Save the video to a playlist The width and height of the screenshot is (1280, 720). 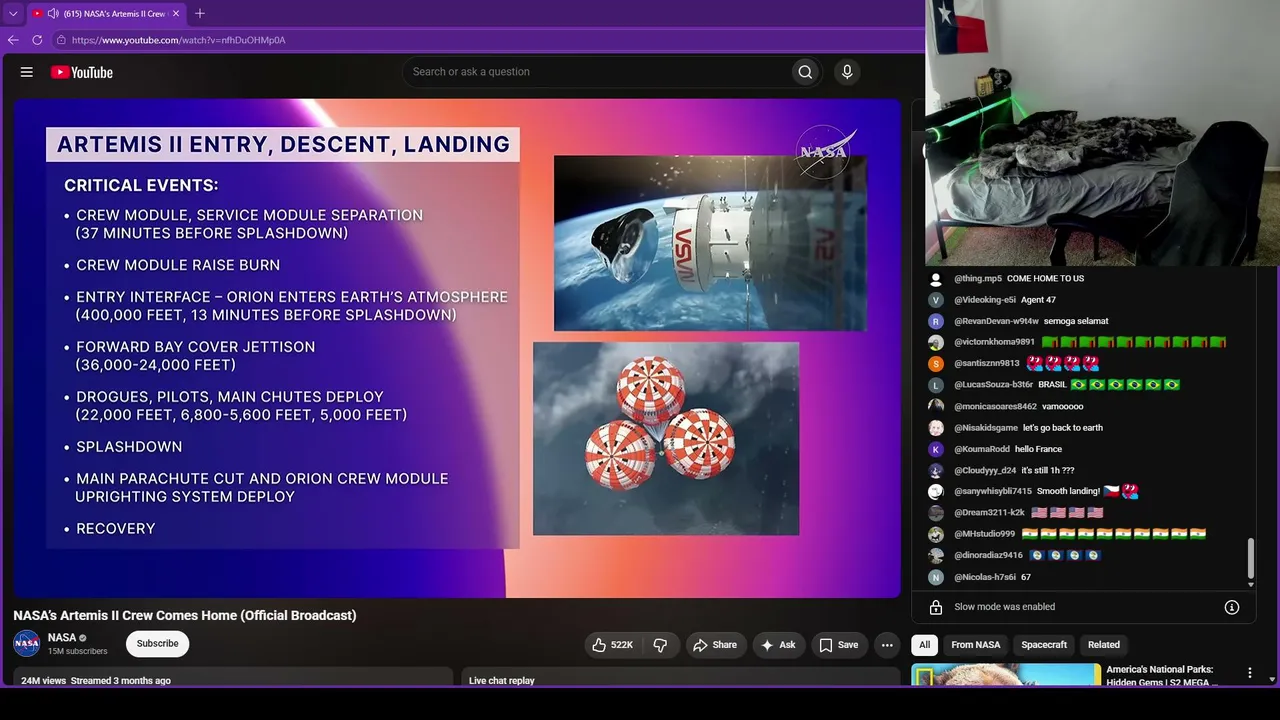839,645
